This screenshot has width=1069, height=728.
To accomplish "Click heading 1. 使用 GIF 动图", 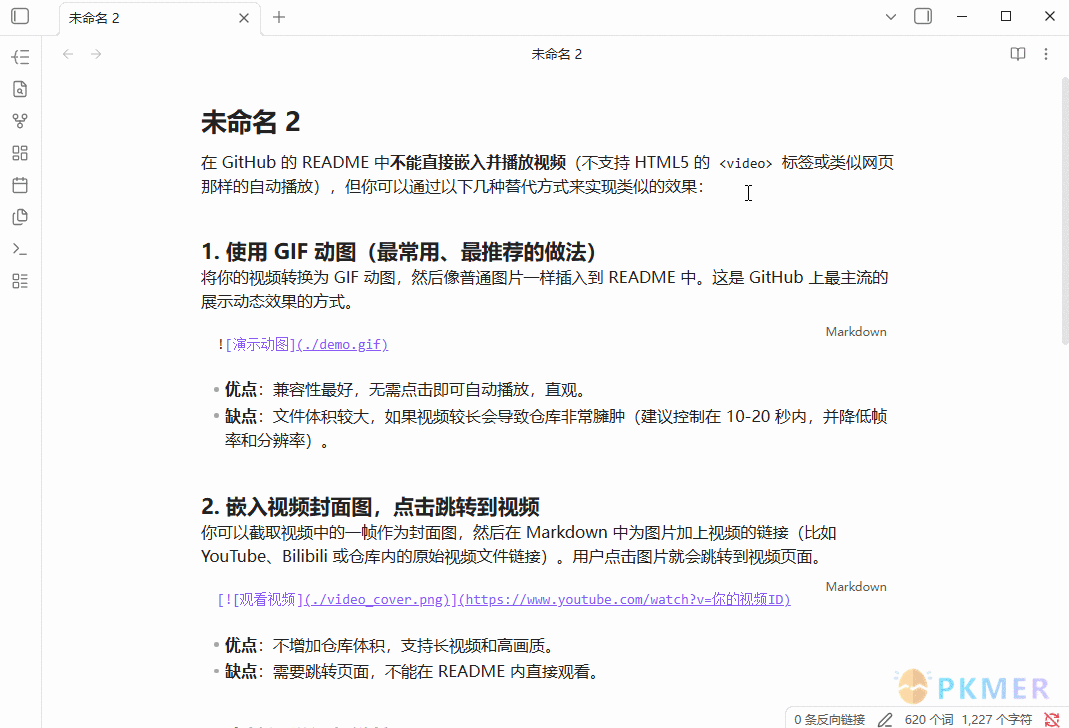I will 399,252.
